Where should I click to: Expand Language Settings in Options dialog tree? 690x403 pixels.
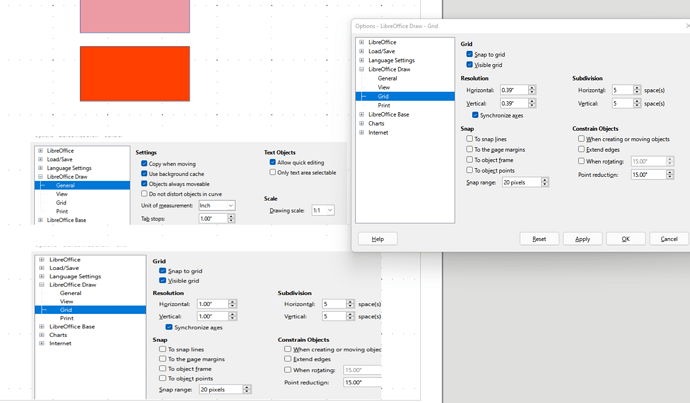362,60
